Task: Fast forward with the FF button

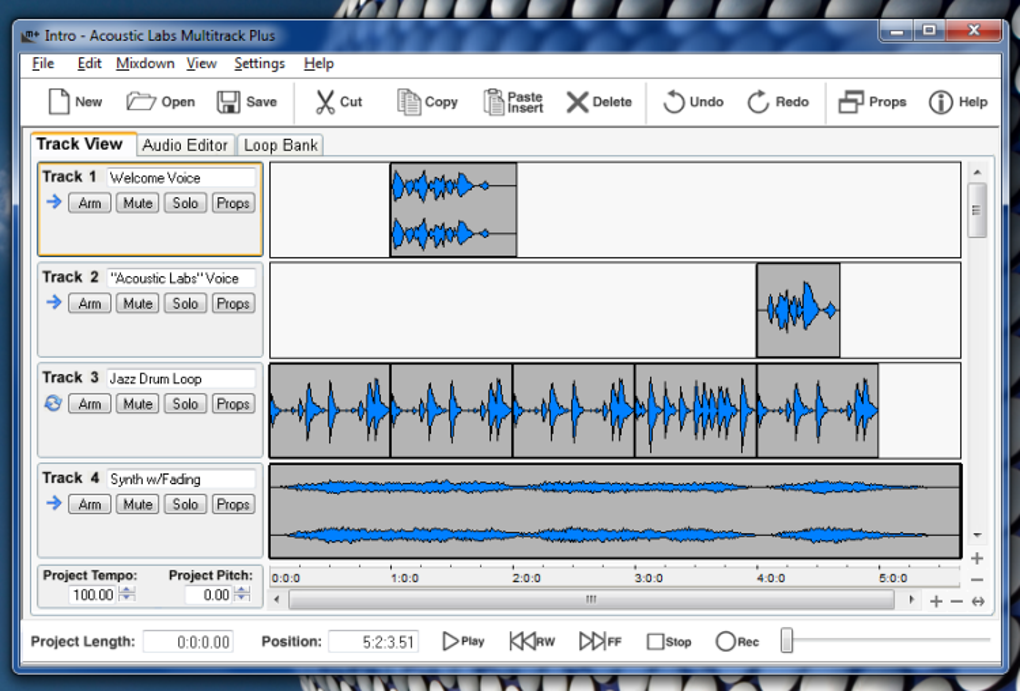Action: coord(600,641)
